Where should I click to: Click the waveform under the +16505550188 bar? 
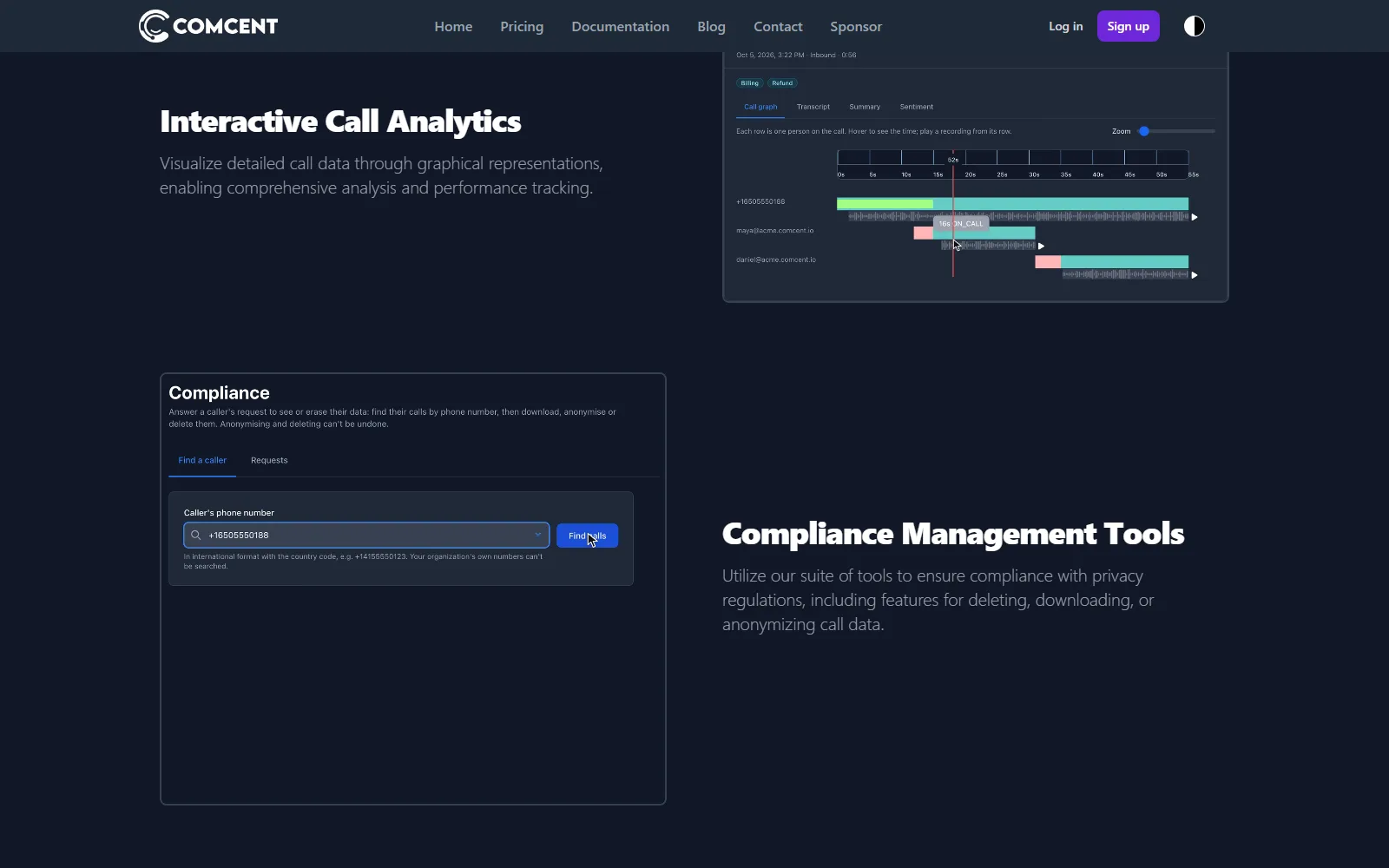click(1018, 217)
